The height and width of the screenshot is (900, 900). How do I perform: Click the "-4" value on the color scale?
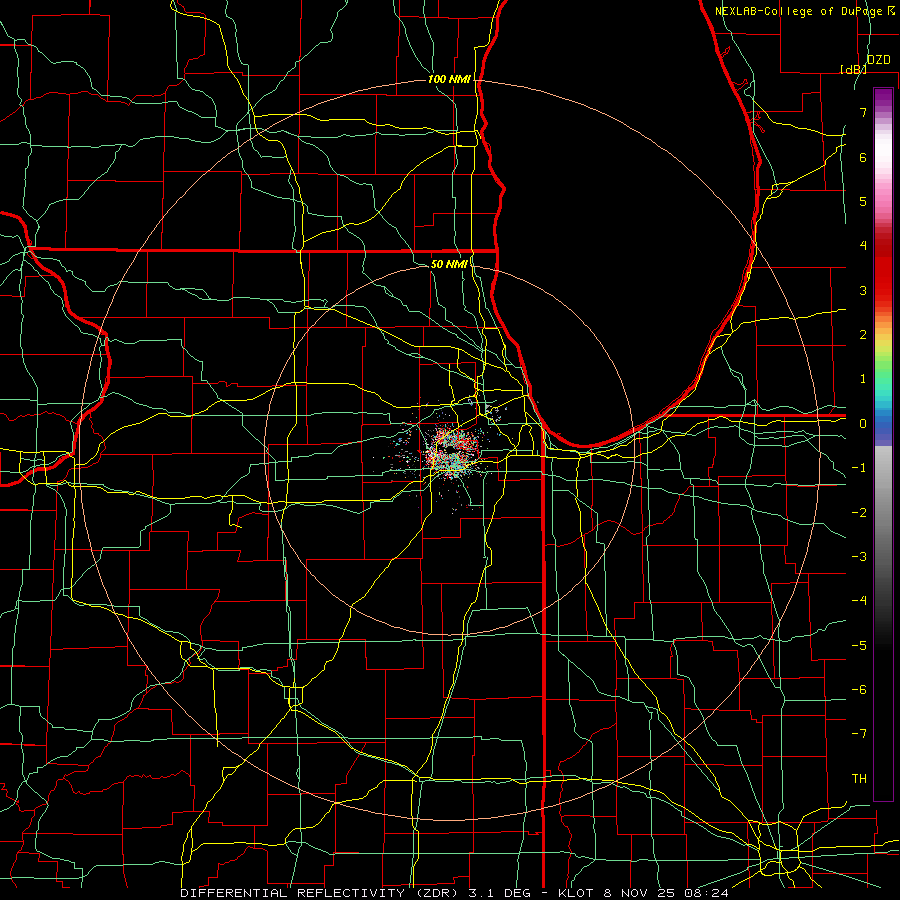tap(859, 601)
